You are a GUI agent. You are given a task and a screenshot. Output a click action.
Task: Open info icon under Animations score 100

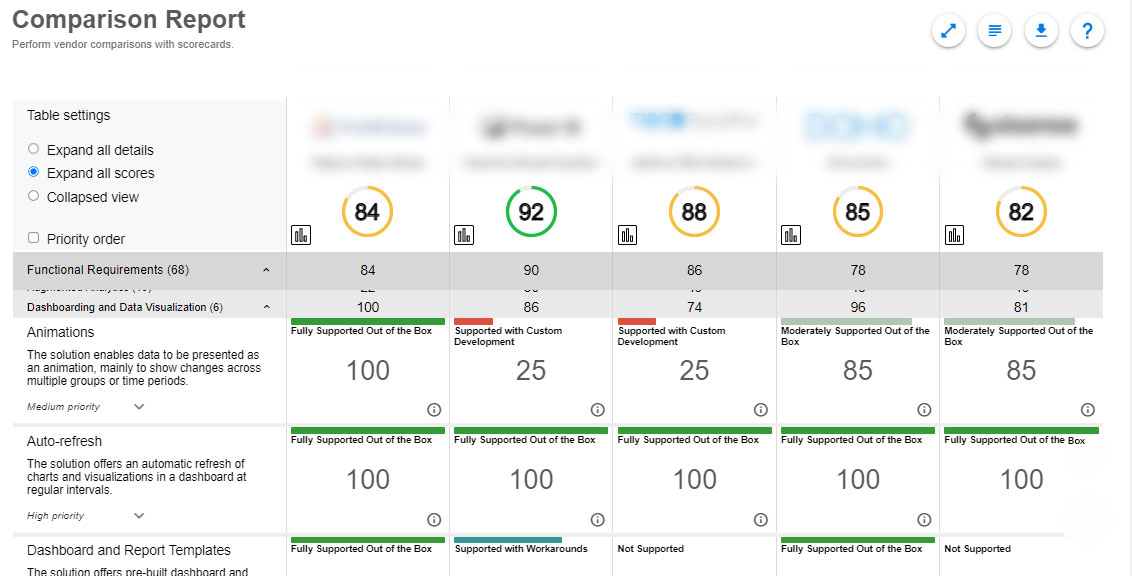click(x=434, y=409)
